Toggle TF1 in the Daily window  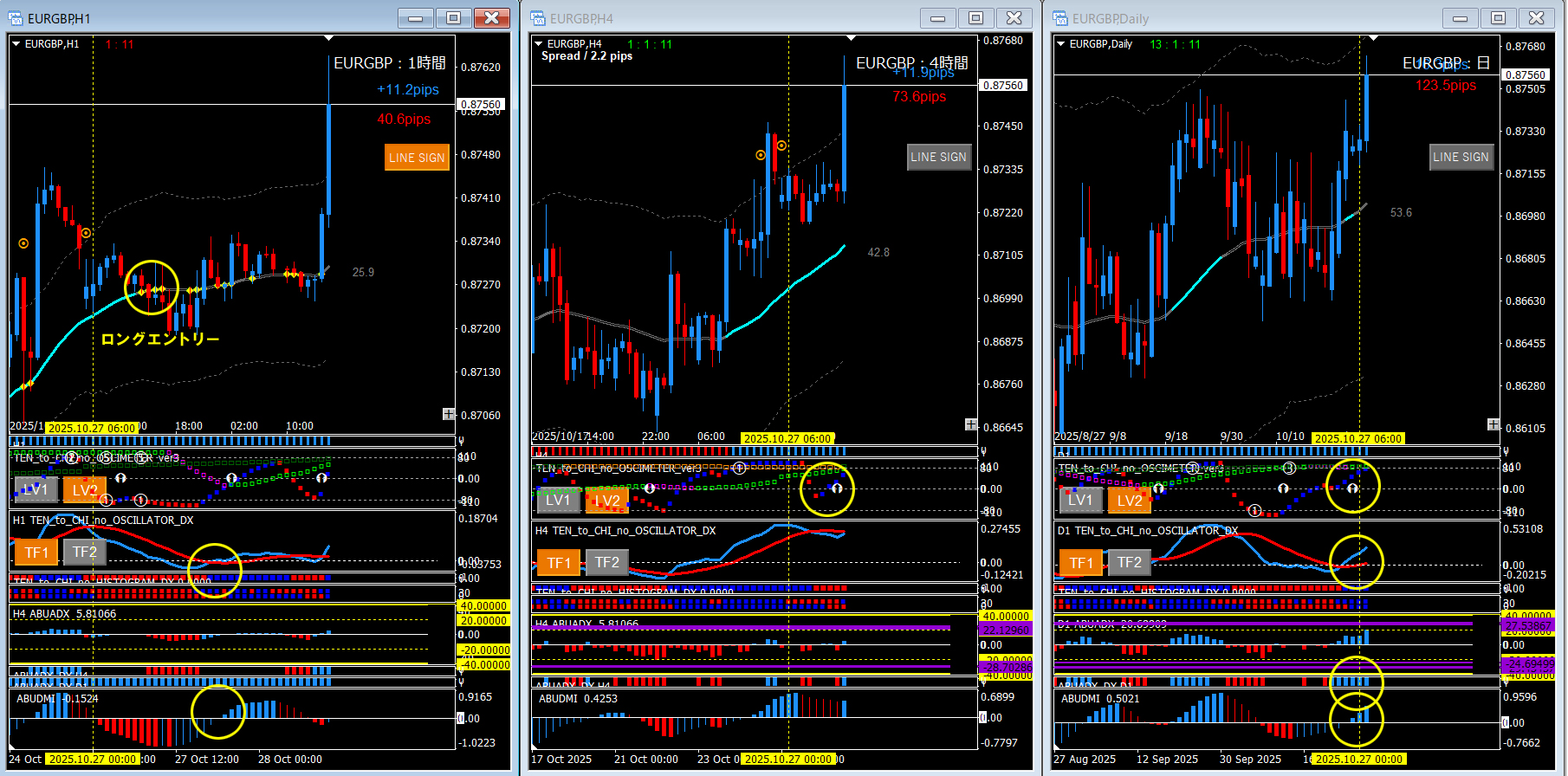(1081, 563)
